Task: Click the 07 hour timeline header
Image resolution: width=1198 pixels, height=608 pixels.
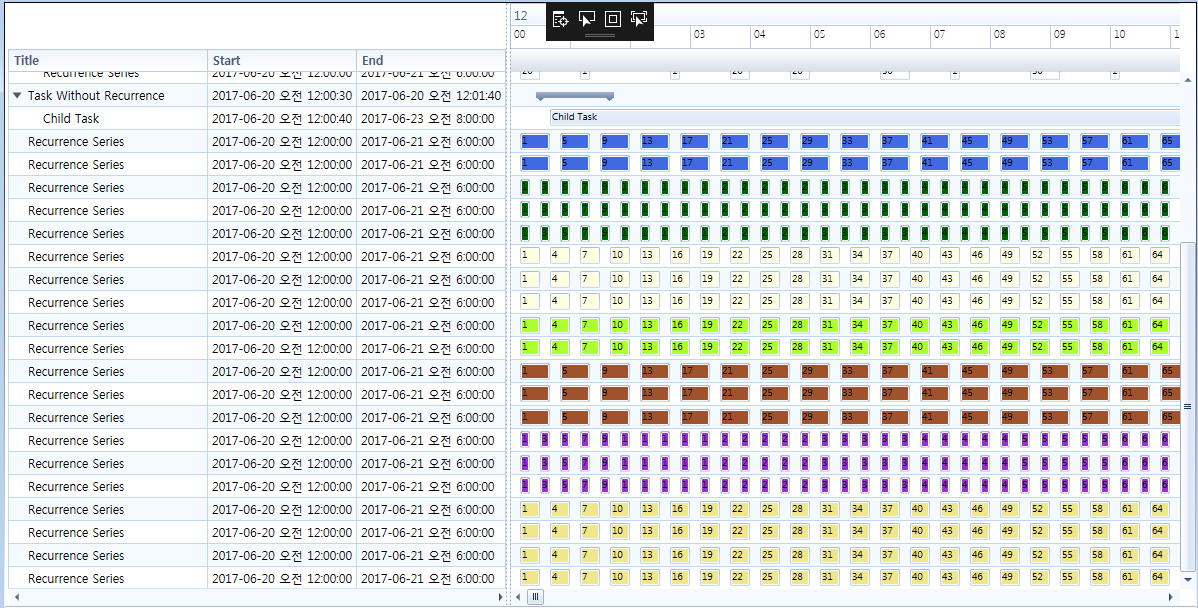Action: pyautogui.click(x=960, y=37)
